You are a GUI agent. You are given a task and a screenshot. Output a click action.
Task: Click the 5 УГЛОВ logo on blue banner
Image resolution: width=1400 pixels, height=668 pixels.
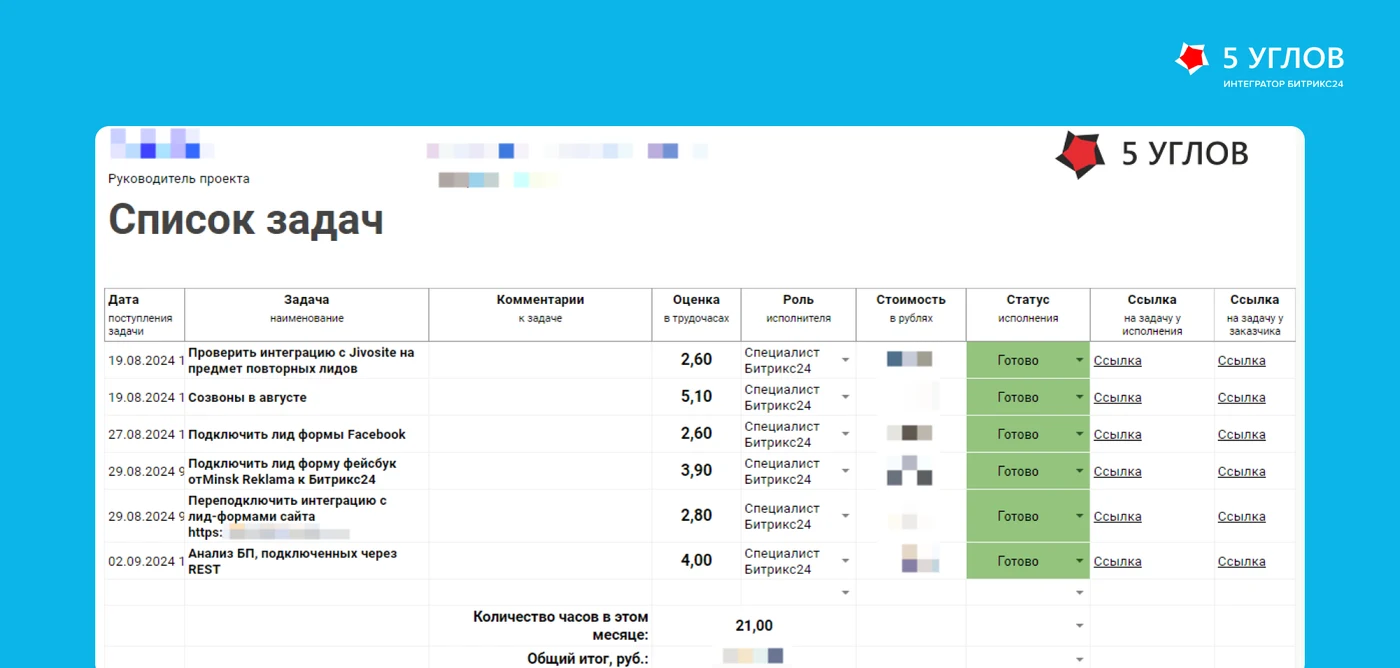[1259, 64]
